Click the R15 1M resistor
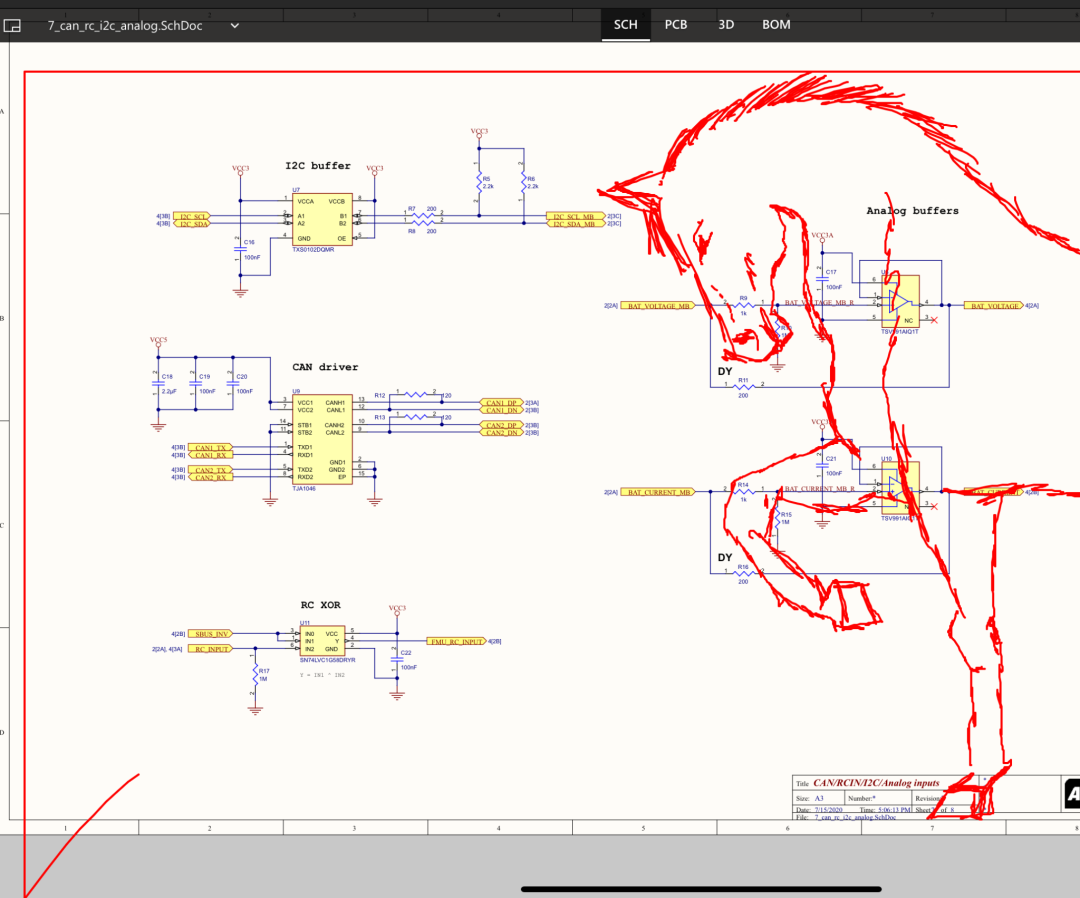Viewport: 1080px width, 898px height. click(778, 518)
